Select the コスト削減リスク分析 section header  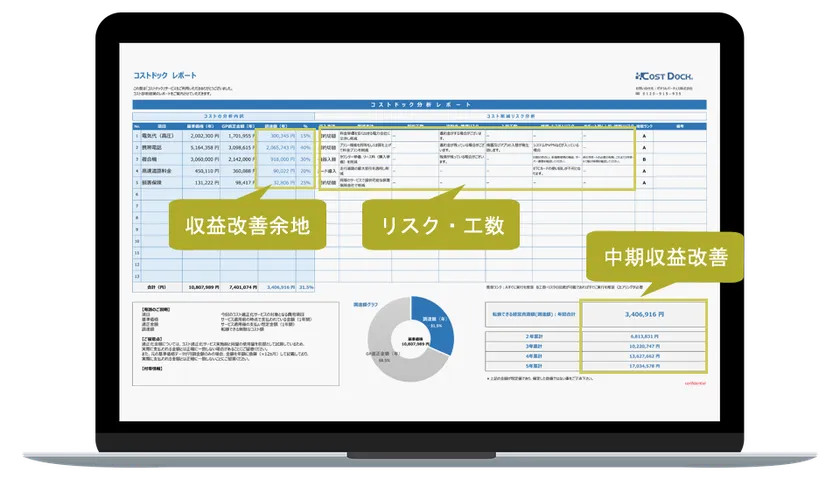[x=511, y=116]
